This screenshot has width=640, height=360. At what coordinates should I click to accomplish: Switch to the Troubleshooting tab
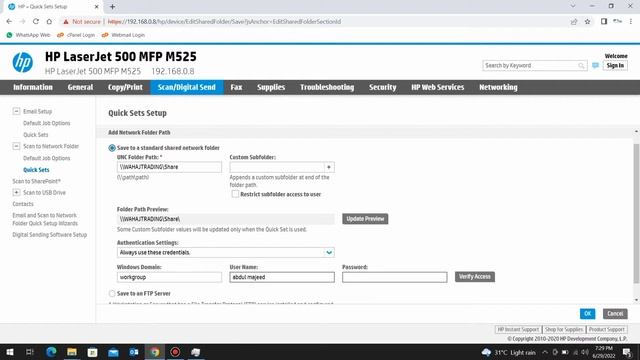(x=327, y=87)
